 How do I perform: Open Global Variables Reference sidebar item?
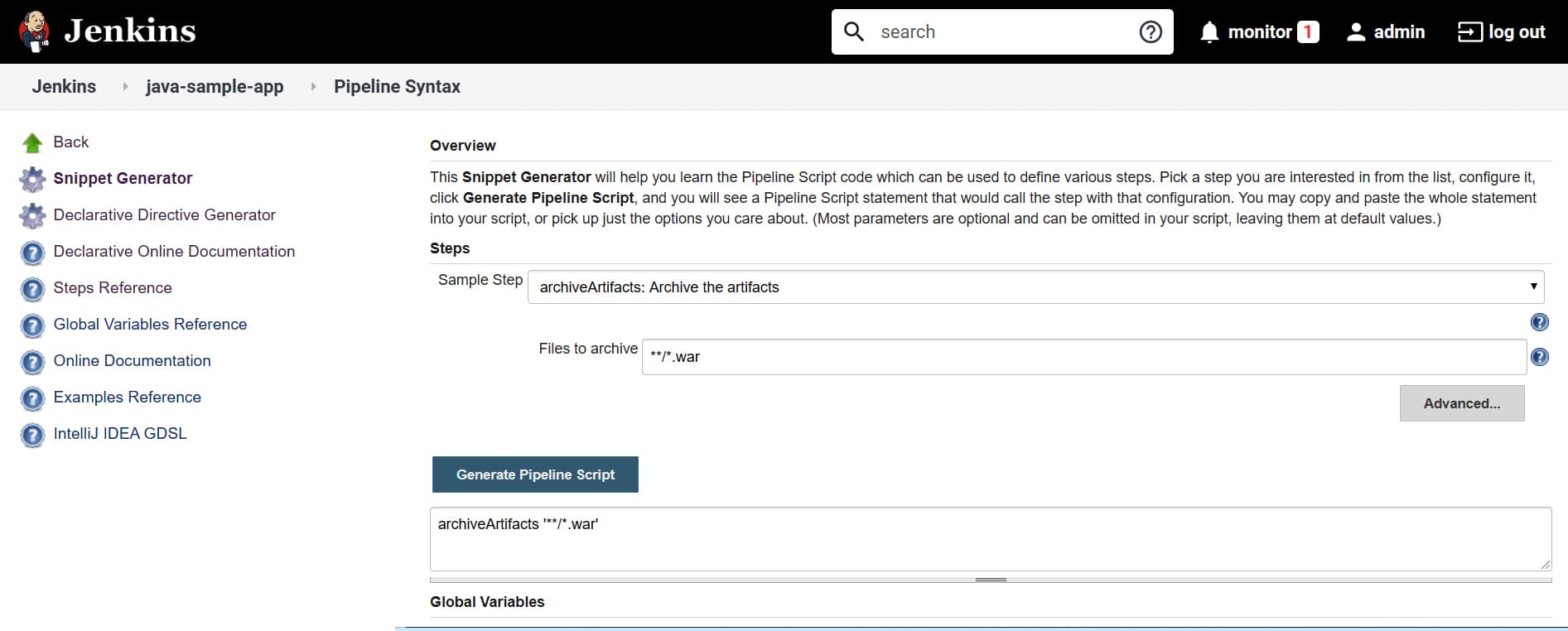pyautogui.click(x=150, y=325)
